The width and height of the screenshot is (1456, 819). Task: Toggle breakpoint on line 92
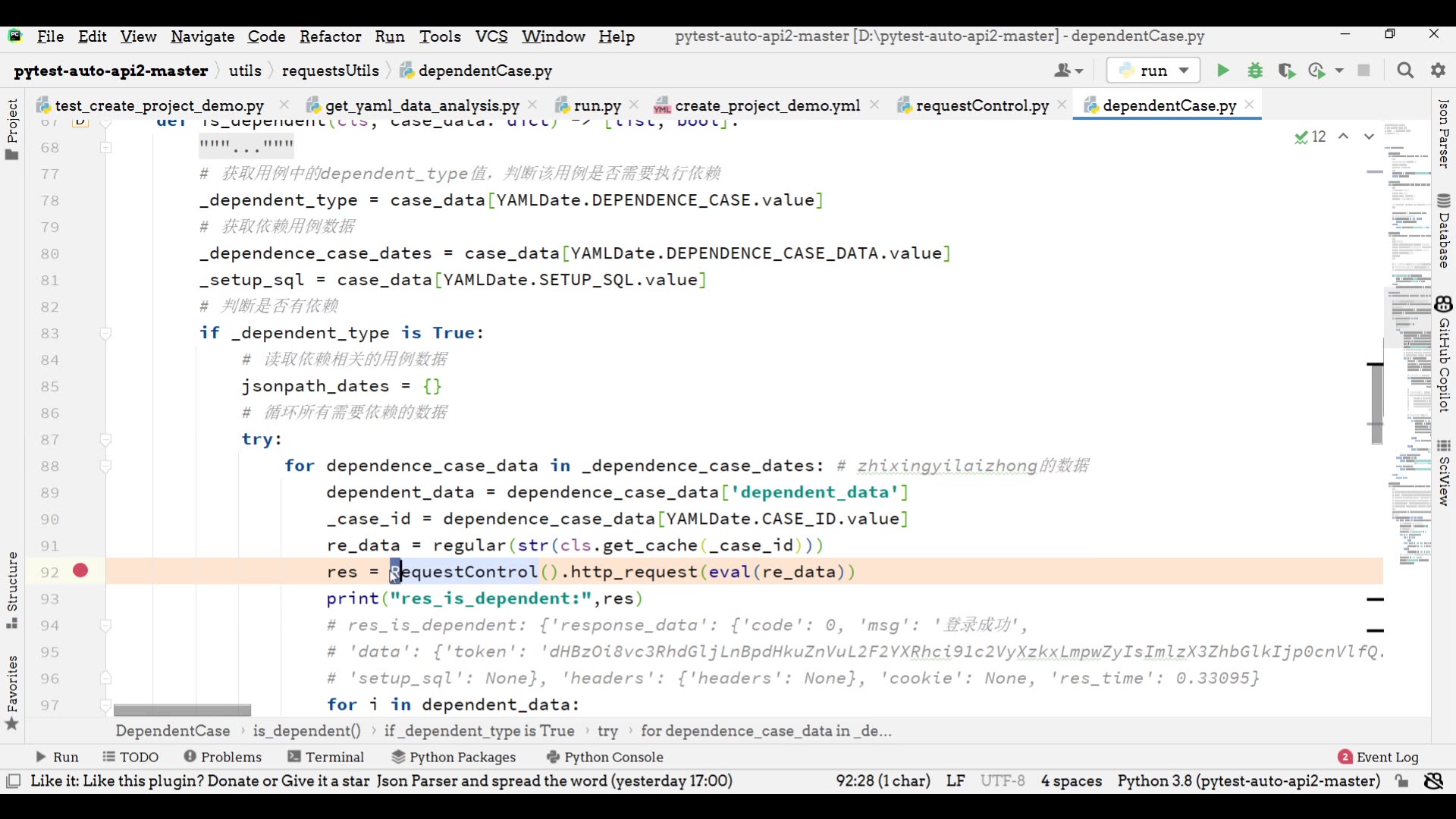coord(80,571)
